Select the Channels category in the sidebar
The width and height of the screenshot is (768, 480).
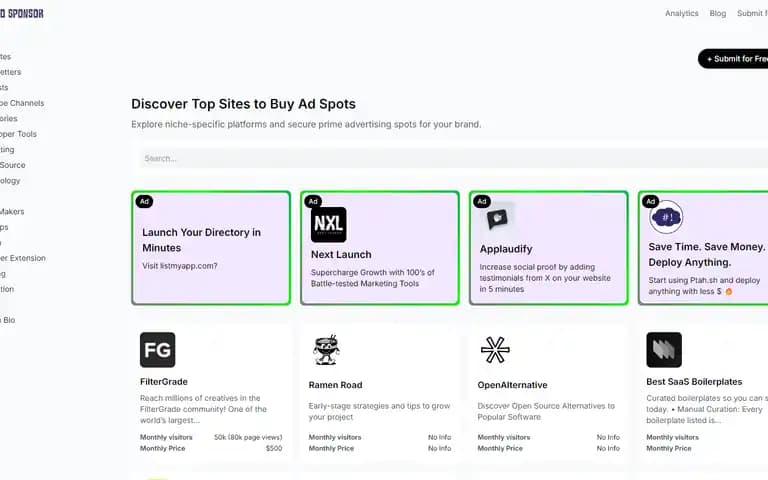(22, 103)
